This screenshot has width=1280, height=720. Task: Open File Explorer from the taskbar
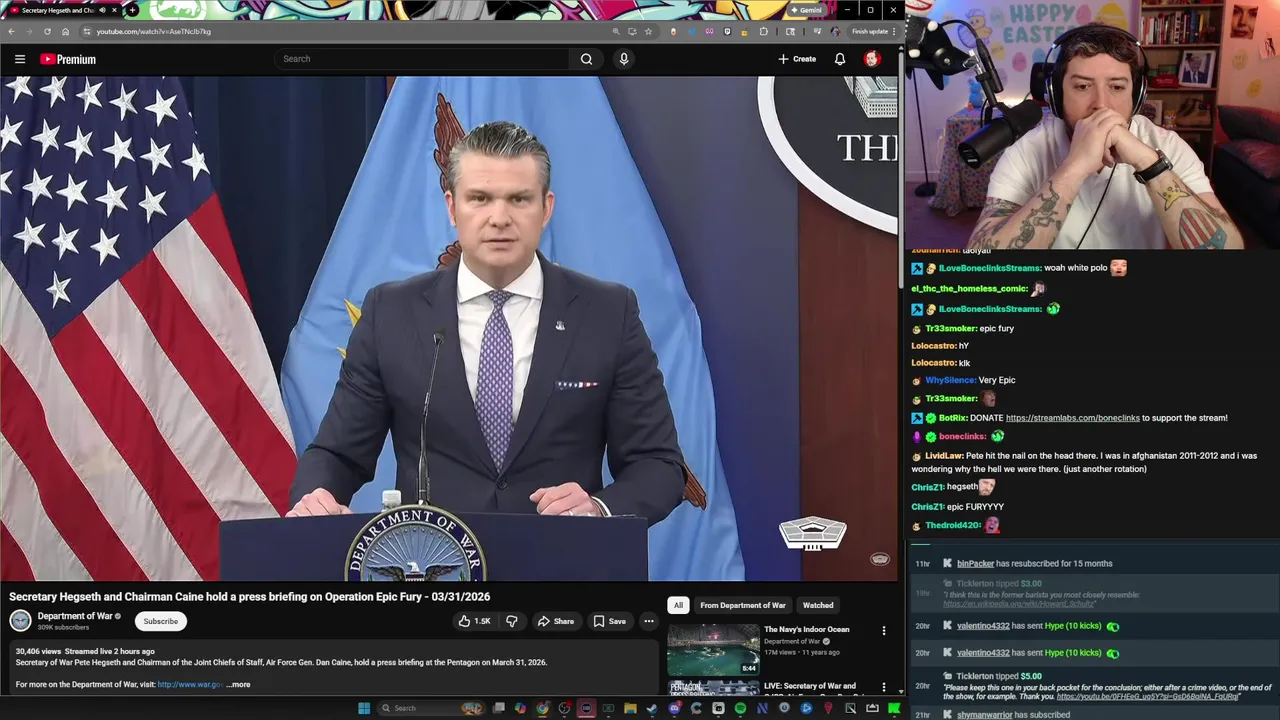coord(630,708)
